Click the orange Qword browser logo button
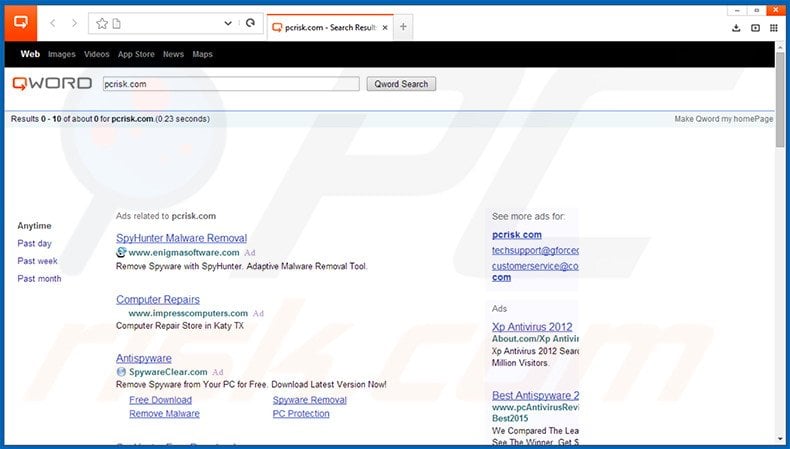The height and width of the screenshot is (449, 790). point(21,23)
